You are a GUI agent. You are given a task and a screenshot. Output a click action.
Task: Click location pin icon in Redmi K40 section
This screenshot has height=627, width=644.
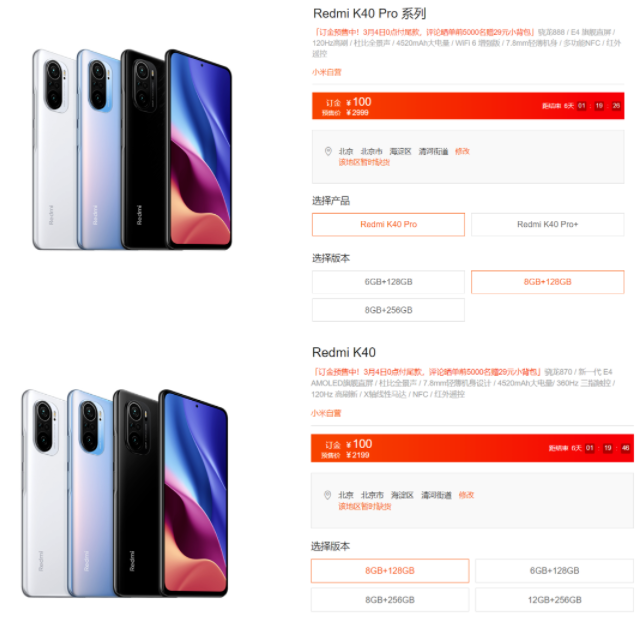coord(327,495)
